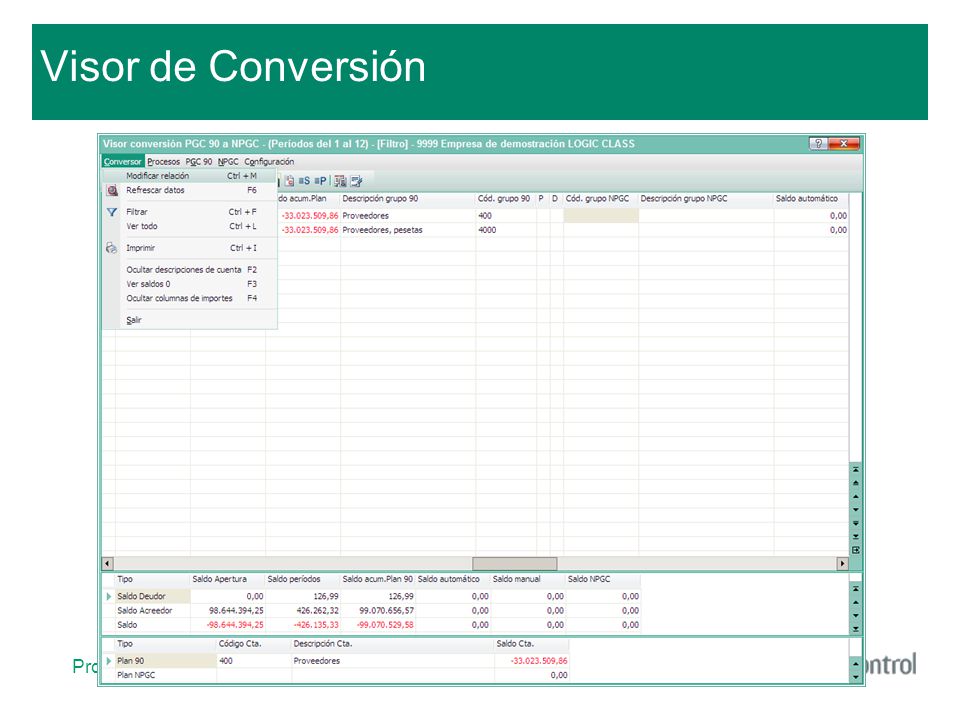
Task: Move up in Plan 90 panel navigator
Action: [x=856, y=664]
